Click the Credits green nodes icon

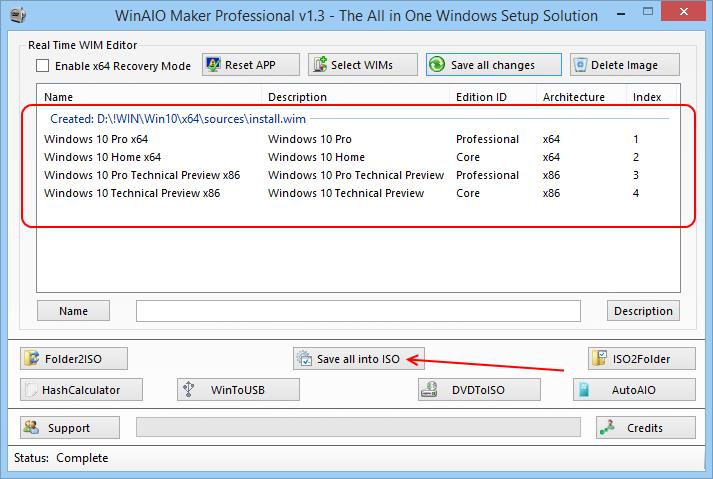pyautogui.click(x=607, y=427)
